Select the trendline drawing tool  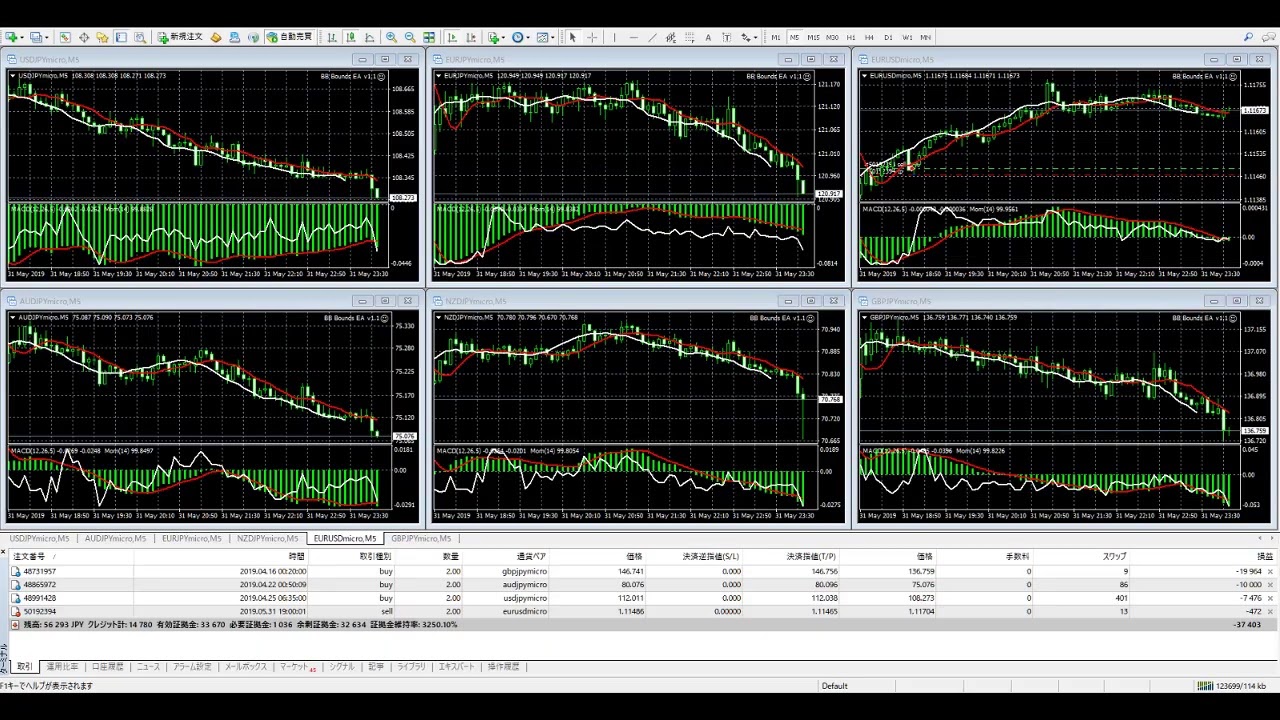click(653, 37)
